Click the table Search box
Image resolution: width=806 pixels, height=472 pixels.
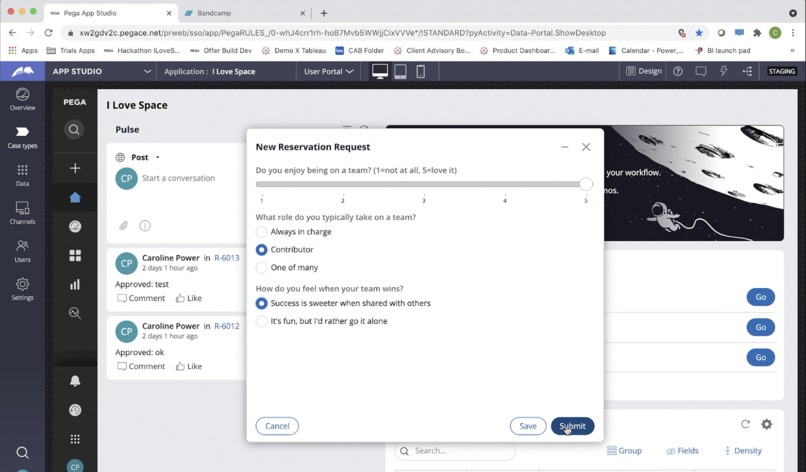coord(455,451)
